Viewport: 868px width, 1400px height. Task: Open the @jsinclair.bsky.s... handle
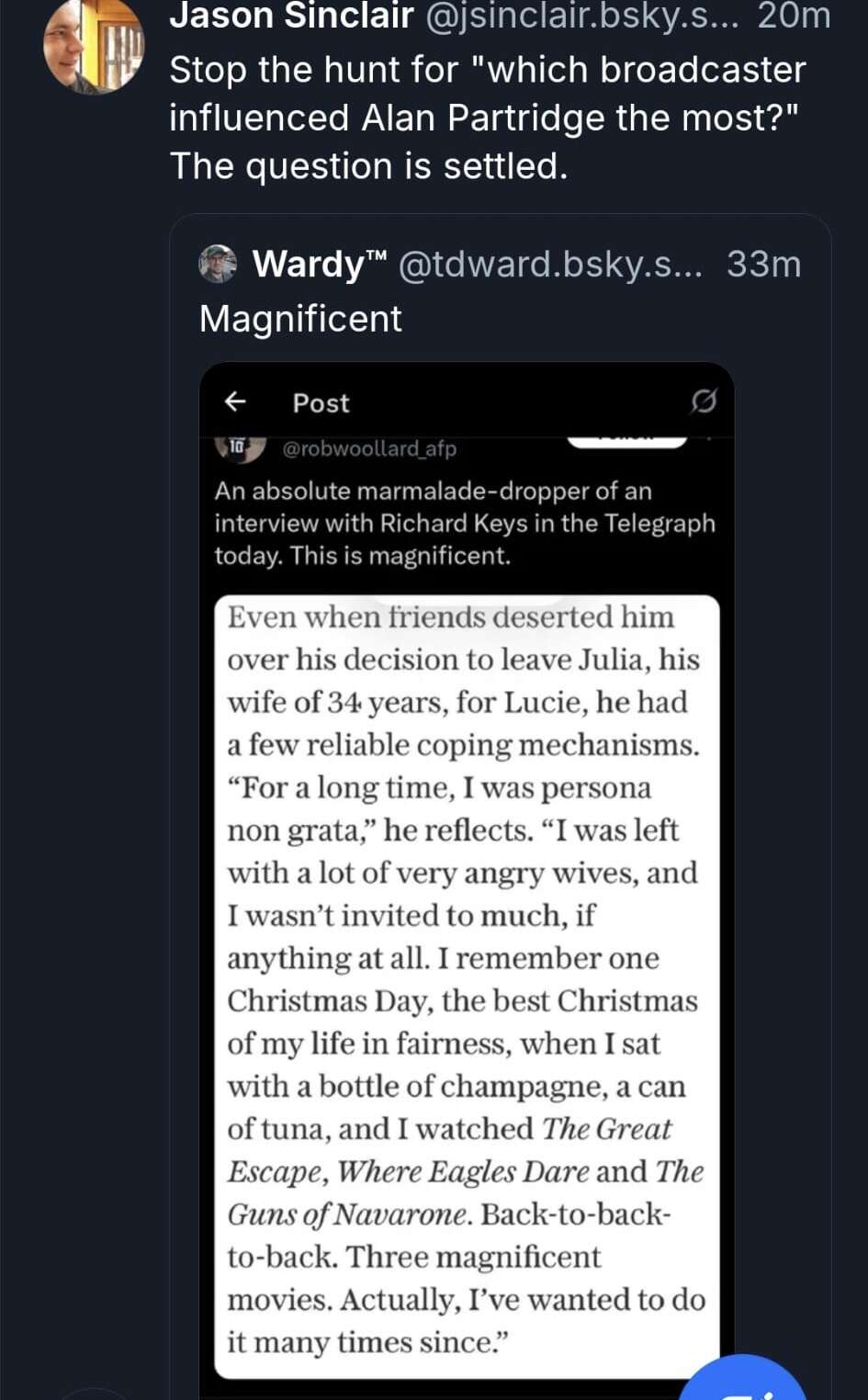[x=582, y=17]
